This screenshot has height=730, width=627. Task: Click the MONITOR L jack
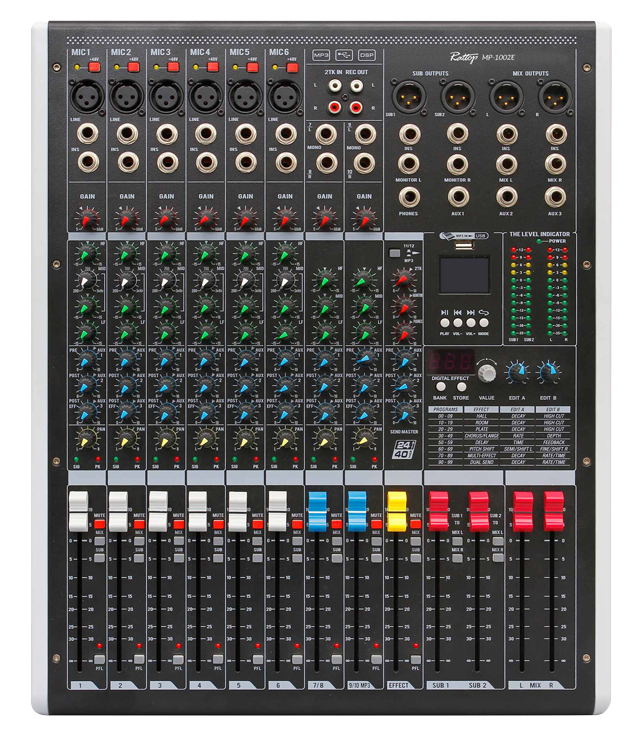coord(408,164)
